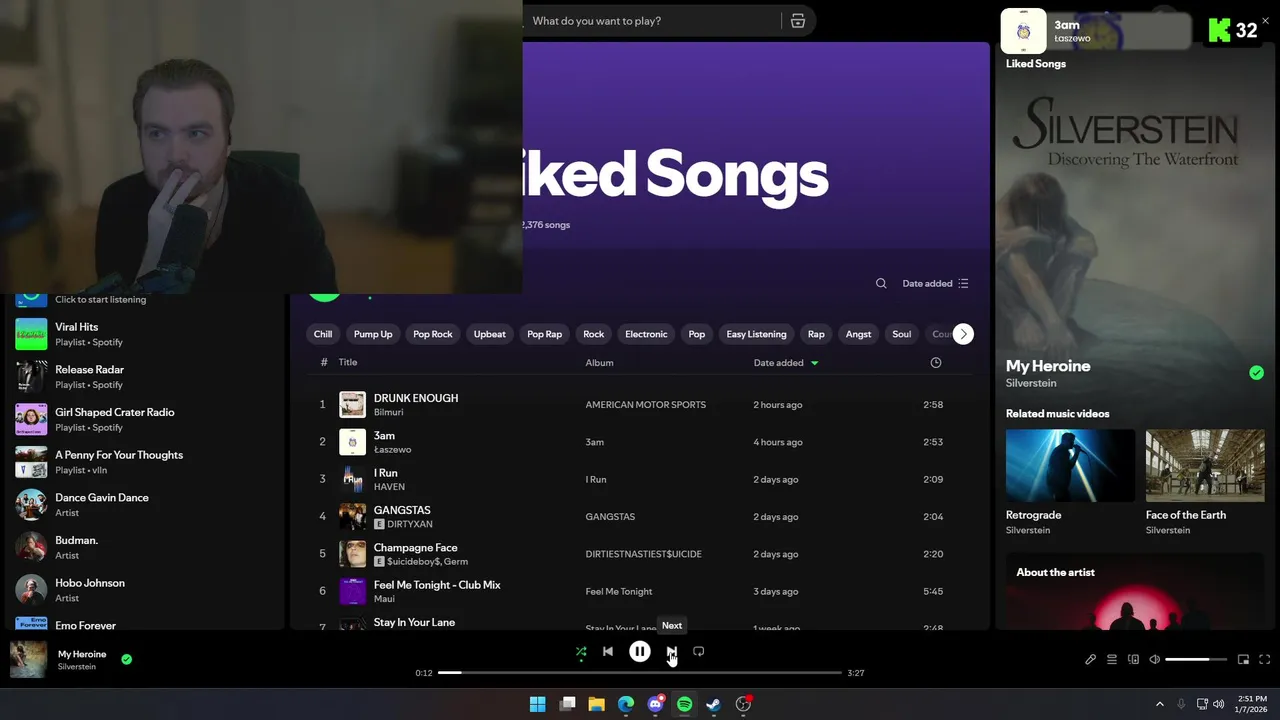Image resolution: width=1280 pixels, height=720 pixels.
Task: Open the Dance Gavin Dance artist
Action: [145, 505]
